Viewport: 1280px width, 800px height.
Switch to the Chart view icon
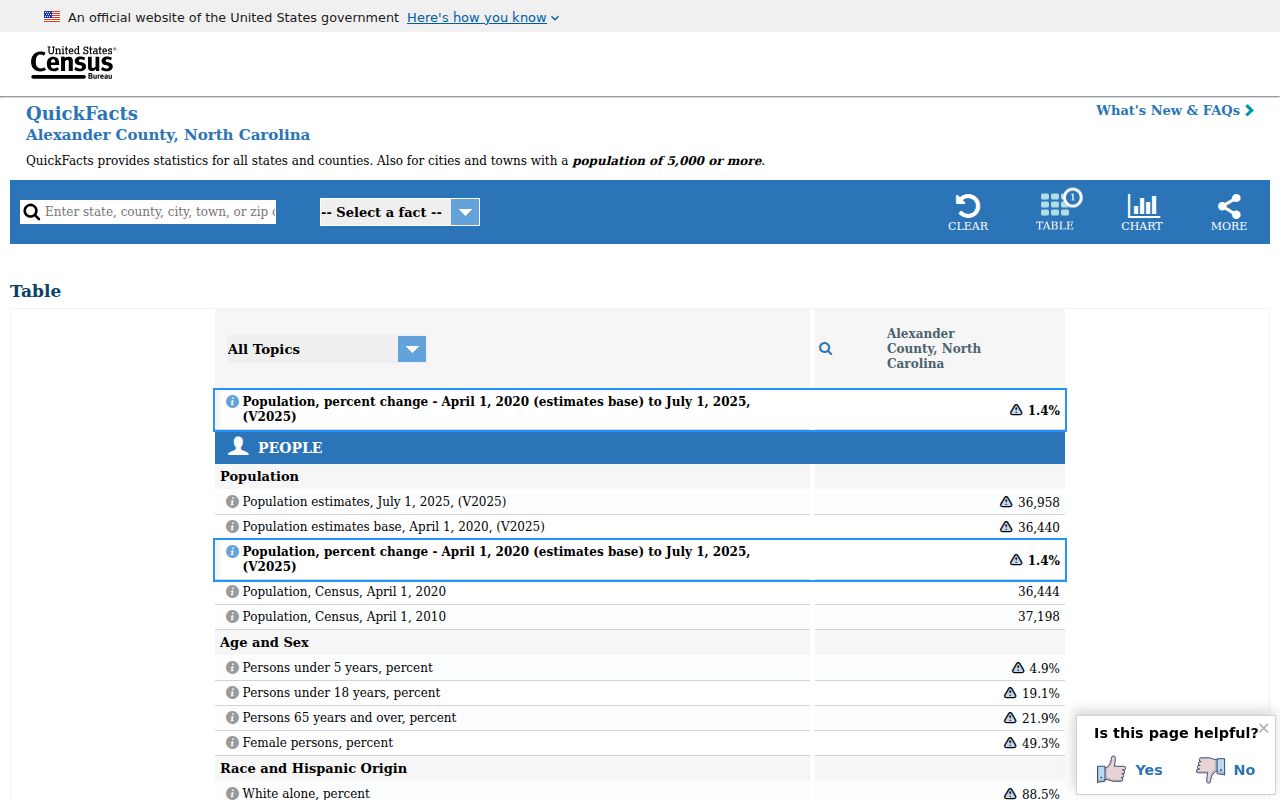coord(1142,206)
